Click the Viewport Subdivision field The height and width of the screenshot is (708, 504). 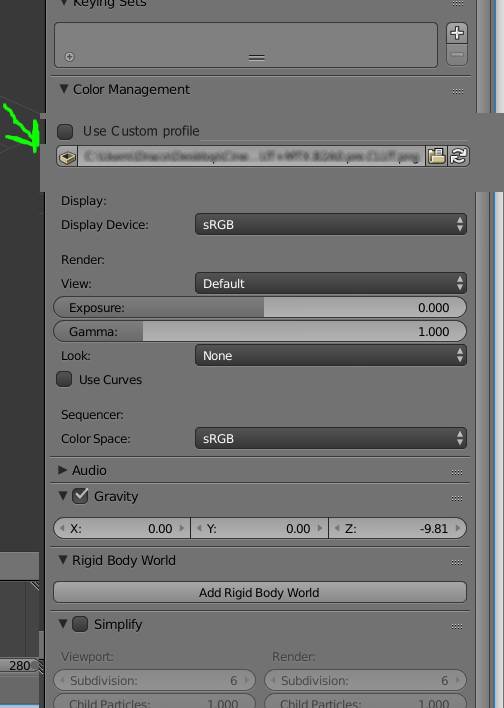point(154,680)
